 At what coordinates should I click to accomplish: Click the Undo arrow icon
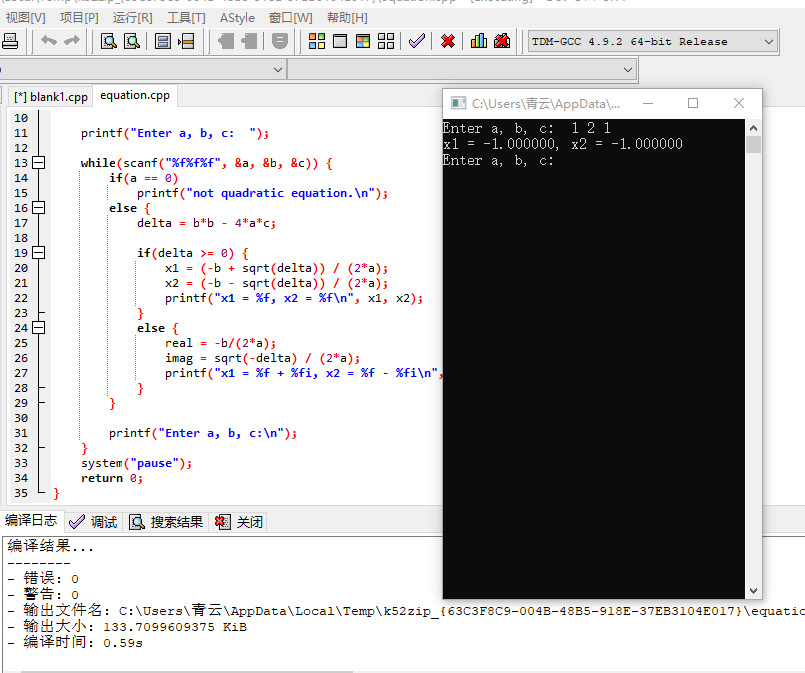[48, 41]
